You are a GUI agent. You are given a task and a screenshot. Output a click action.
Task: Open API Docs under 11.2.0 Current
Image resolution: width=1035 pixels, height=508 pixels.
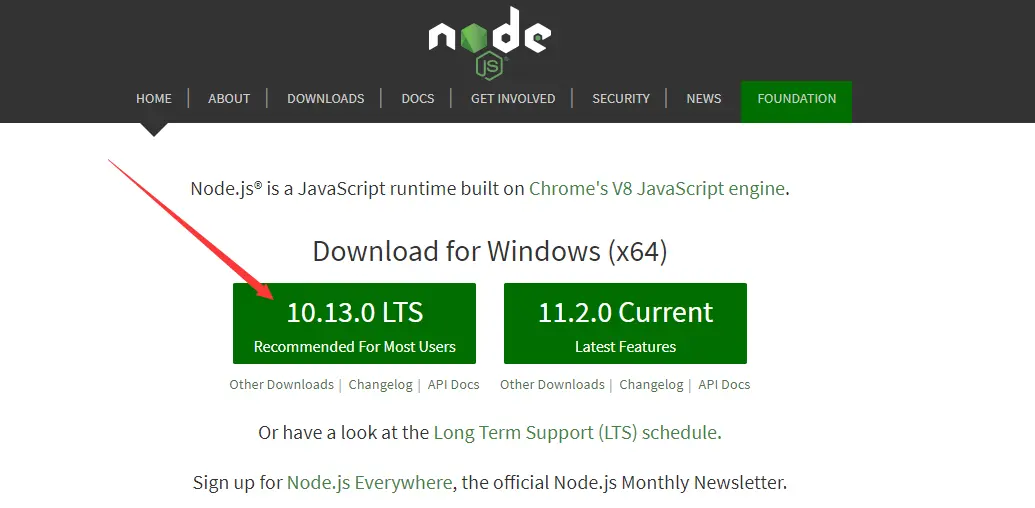click(x=724, y=385)
